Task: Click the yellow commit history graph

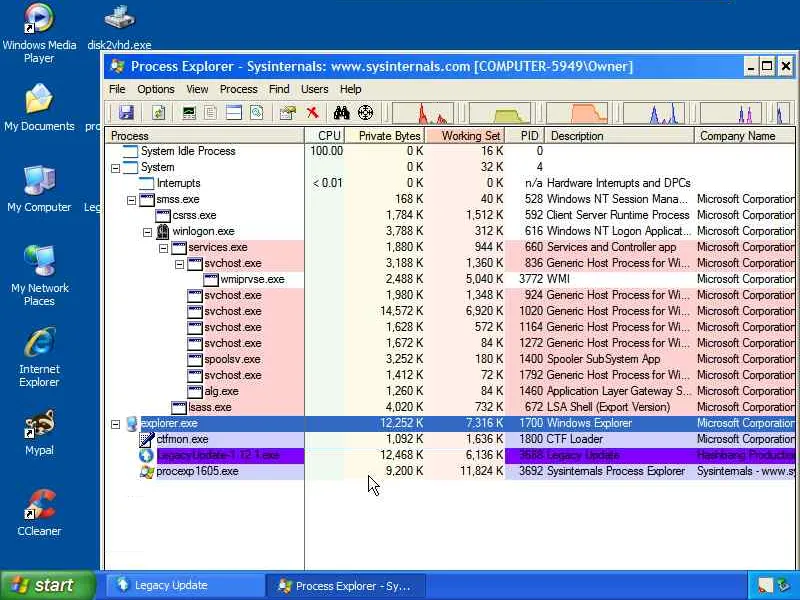Action: point(499,113)
